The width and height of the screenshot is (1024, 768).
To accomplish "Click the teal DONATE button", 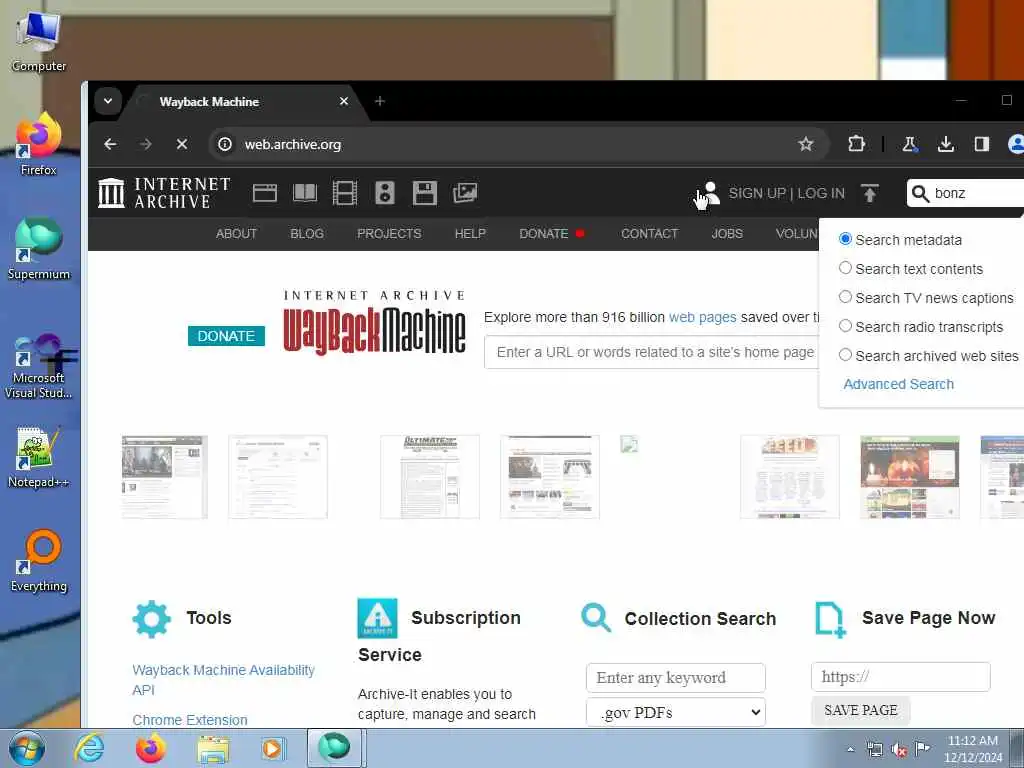I will 226,336.
